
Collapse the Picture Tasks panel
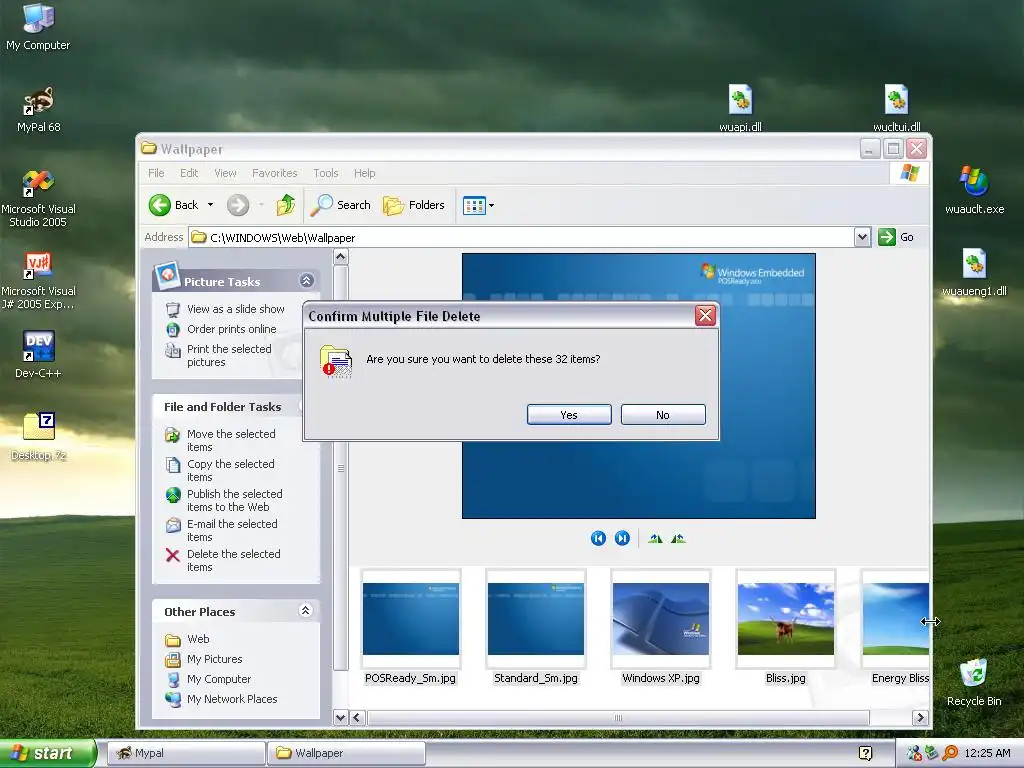(x=306, y=281)
